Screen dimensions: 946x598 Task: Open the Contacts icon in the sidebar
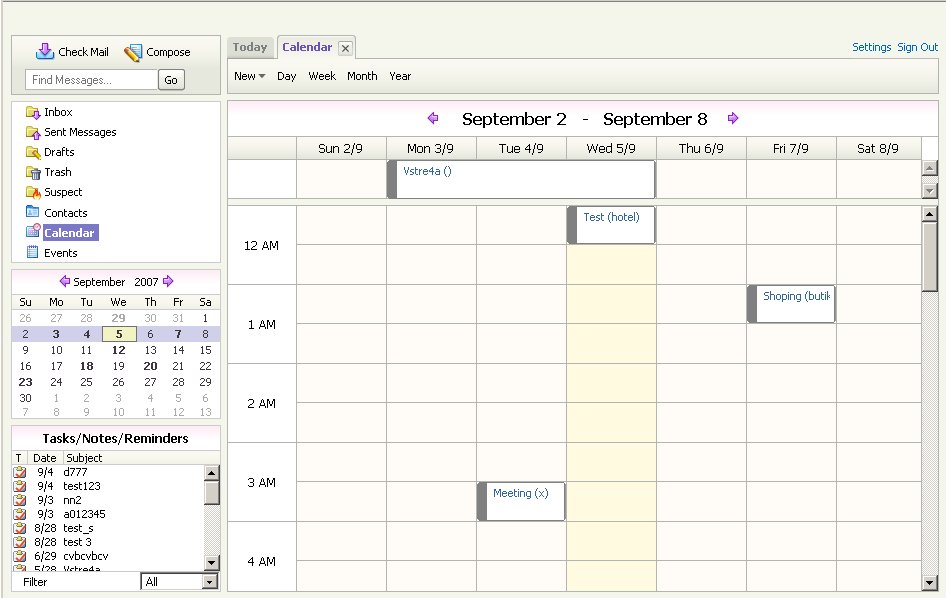pyautogui.click(x=34, y=212)
